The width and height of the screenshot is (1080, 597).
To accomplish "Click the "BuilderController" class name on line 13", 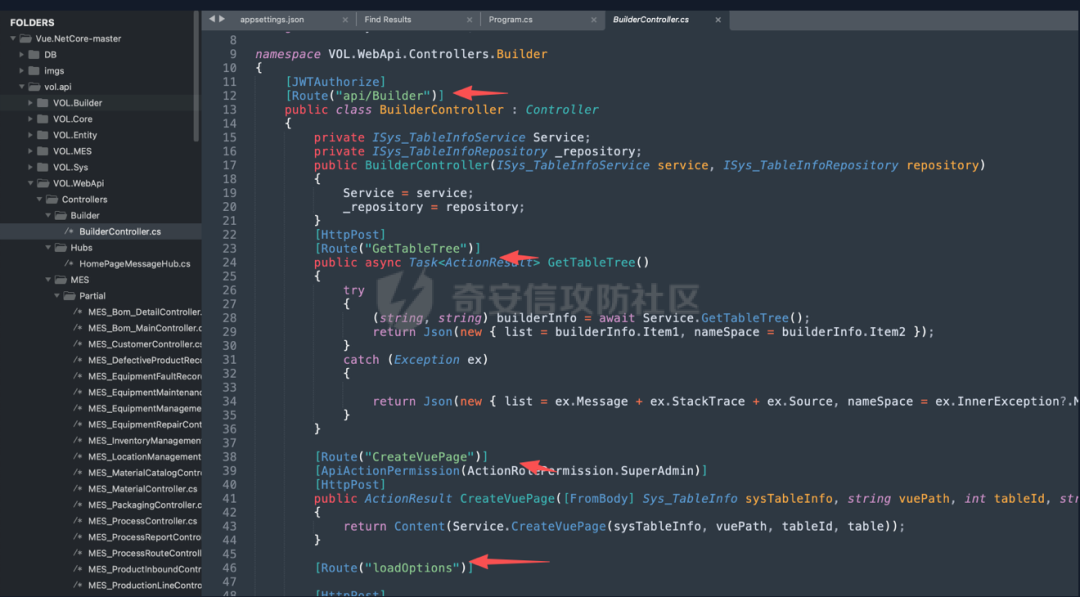I will (442, 109).
